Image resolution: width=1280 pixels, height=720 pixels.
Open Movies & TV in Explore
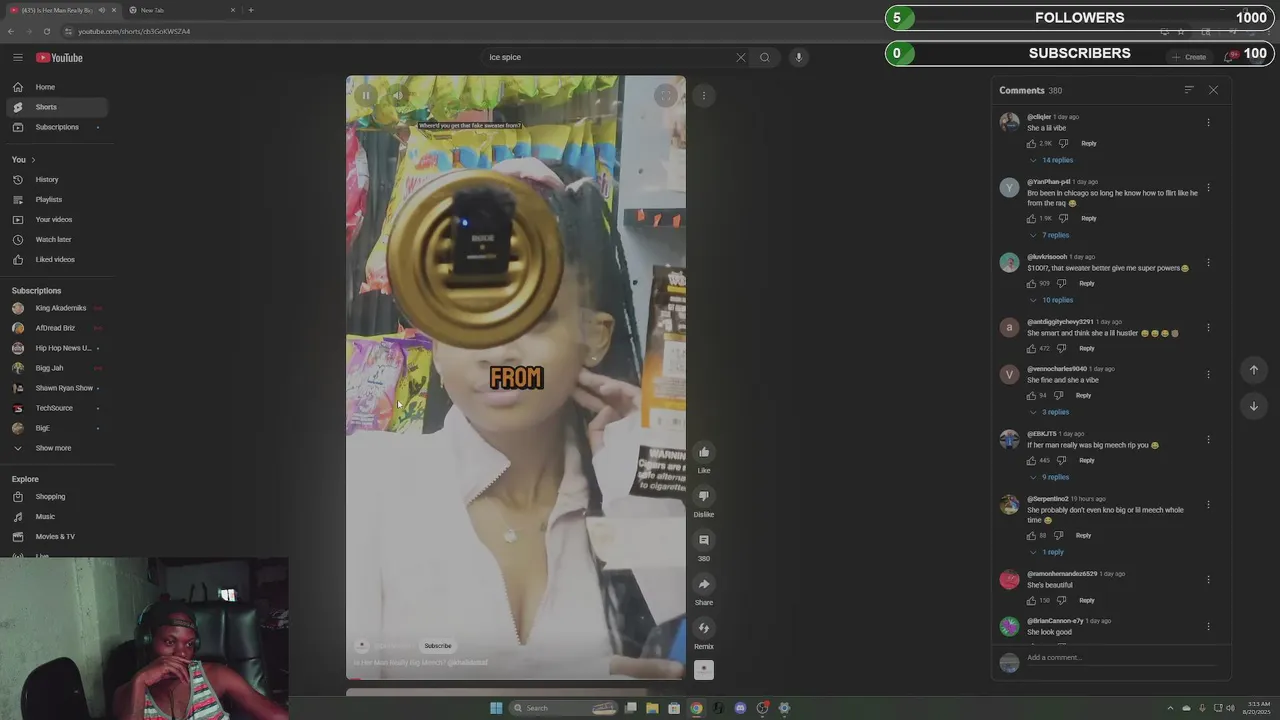pos(57,536)
